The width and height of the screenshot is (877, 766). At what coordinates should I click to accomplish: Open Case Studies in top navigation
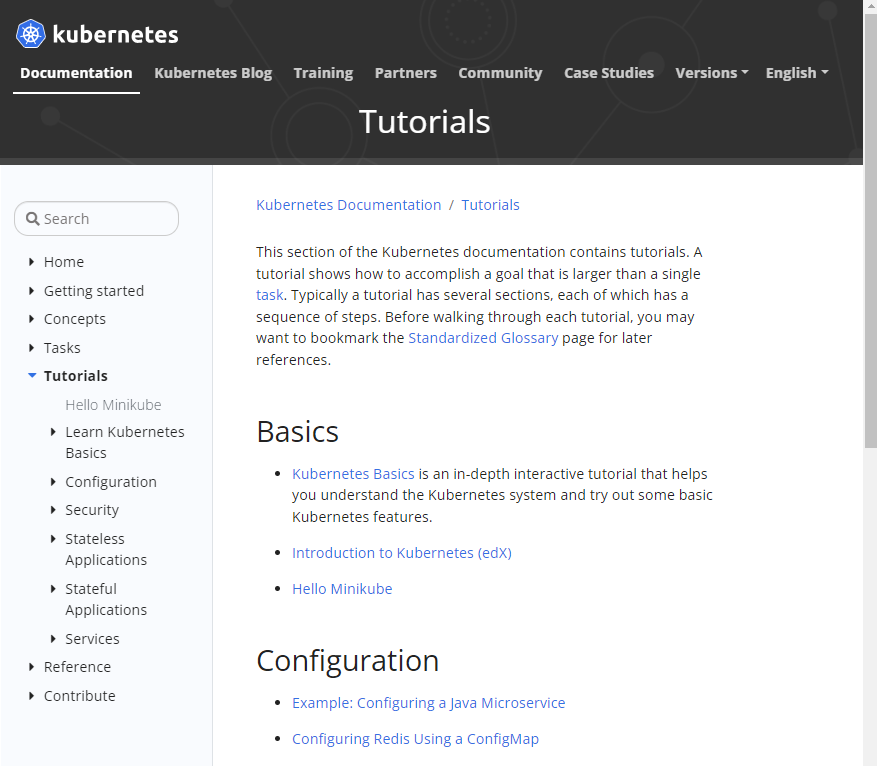pos(609,73)
